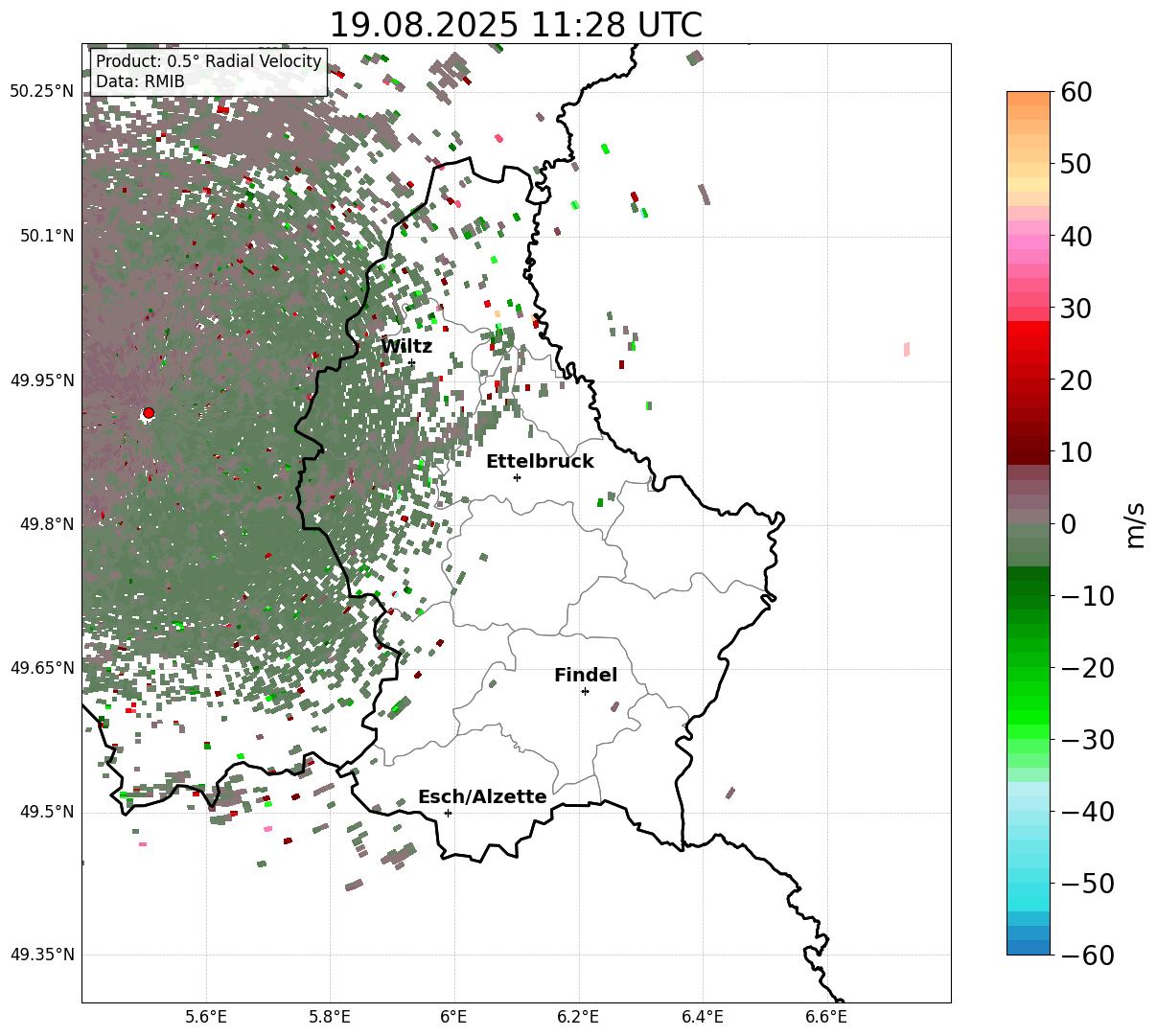Click the colorbar 50 tick label
Image resolution: width=1157 pixels, height=1036 pixels.
(1075, 164)
